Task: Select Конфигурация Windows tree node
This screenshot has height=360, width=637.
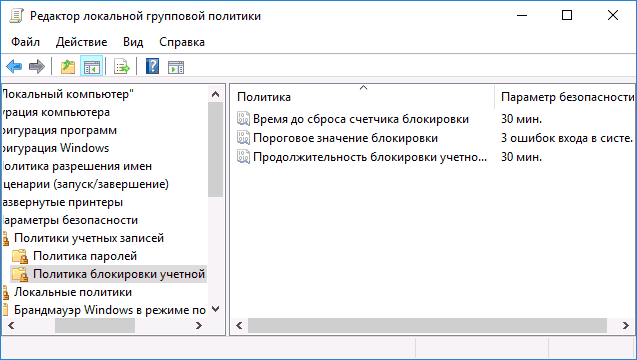Action: point(55,148)
